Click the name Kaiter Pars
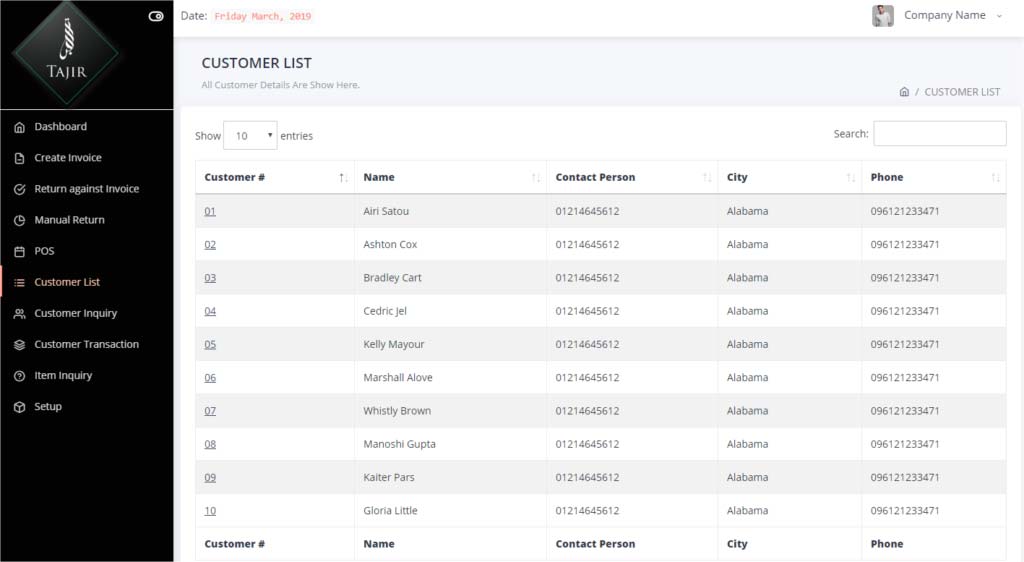Image resolution: width=1024 pixels, height=562 pixels. click(389, 477)
